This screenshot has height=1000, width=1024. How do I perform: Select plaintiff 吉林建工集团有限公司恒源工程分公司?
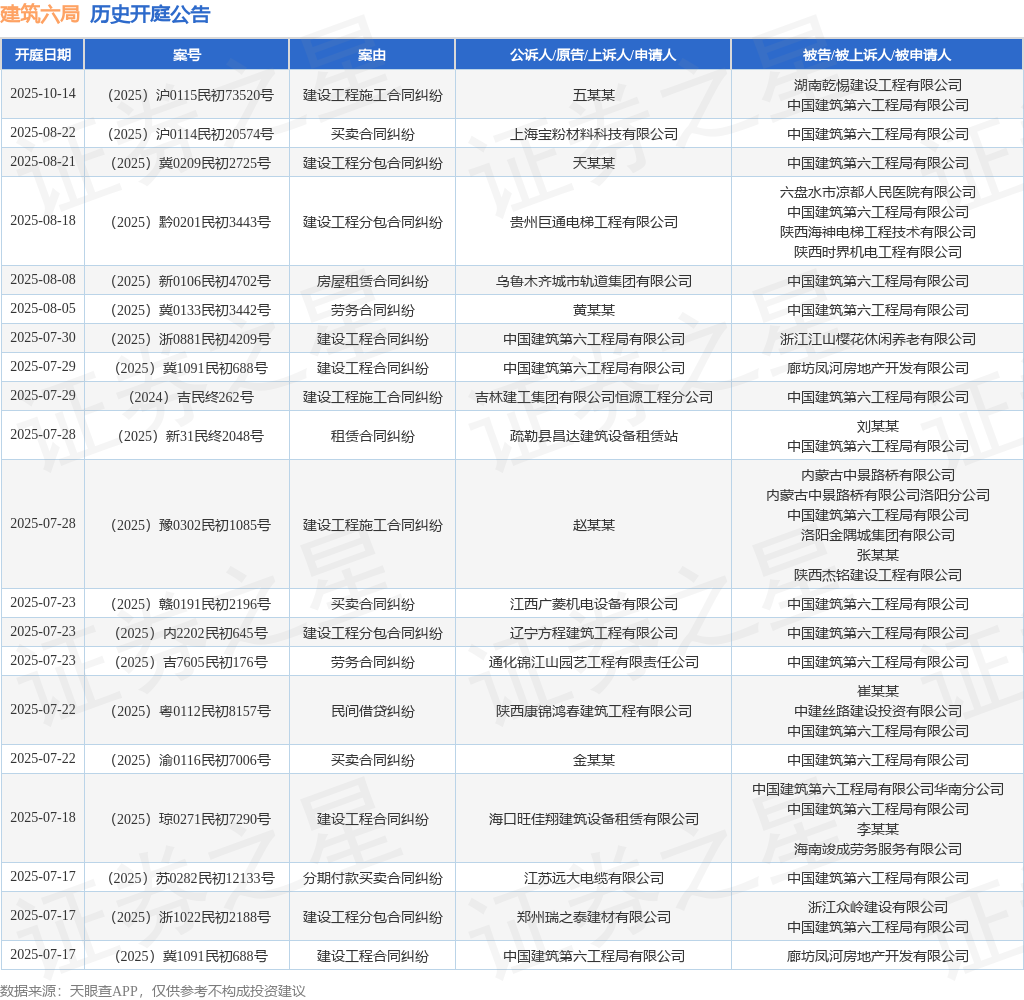click(x=594, y=397)
